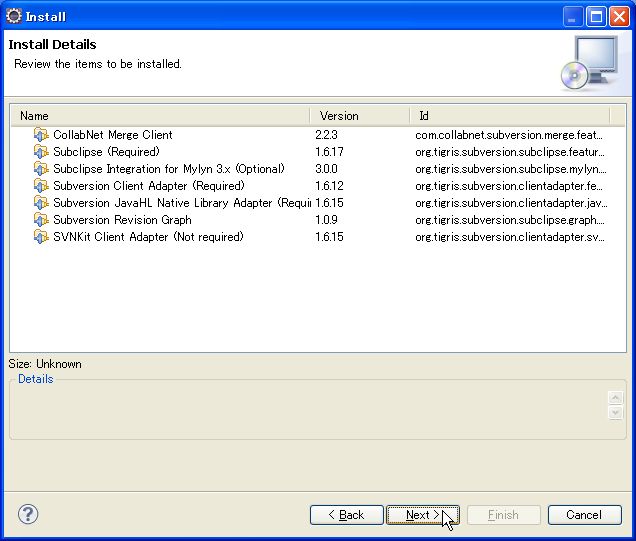
Task: Minimize the Install window
Action: [x=572, y=17]
